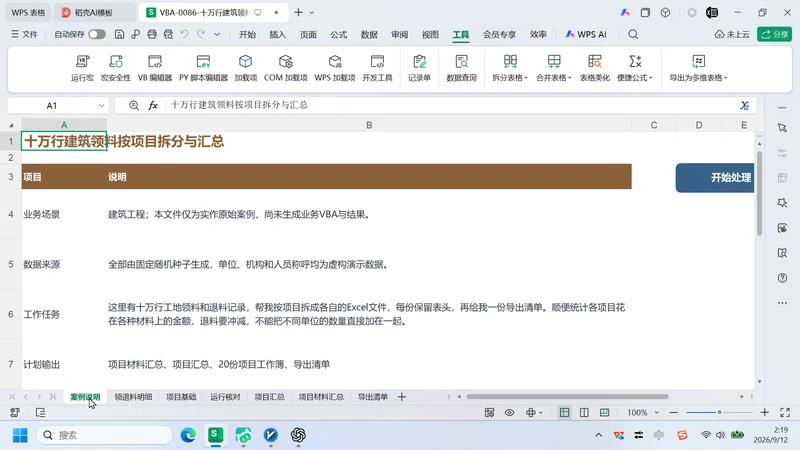Expand quick access toolbar customize arrow
The width and height of the screenshot is (800, 450).
tap(217, 34)
